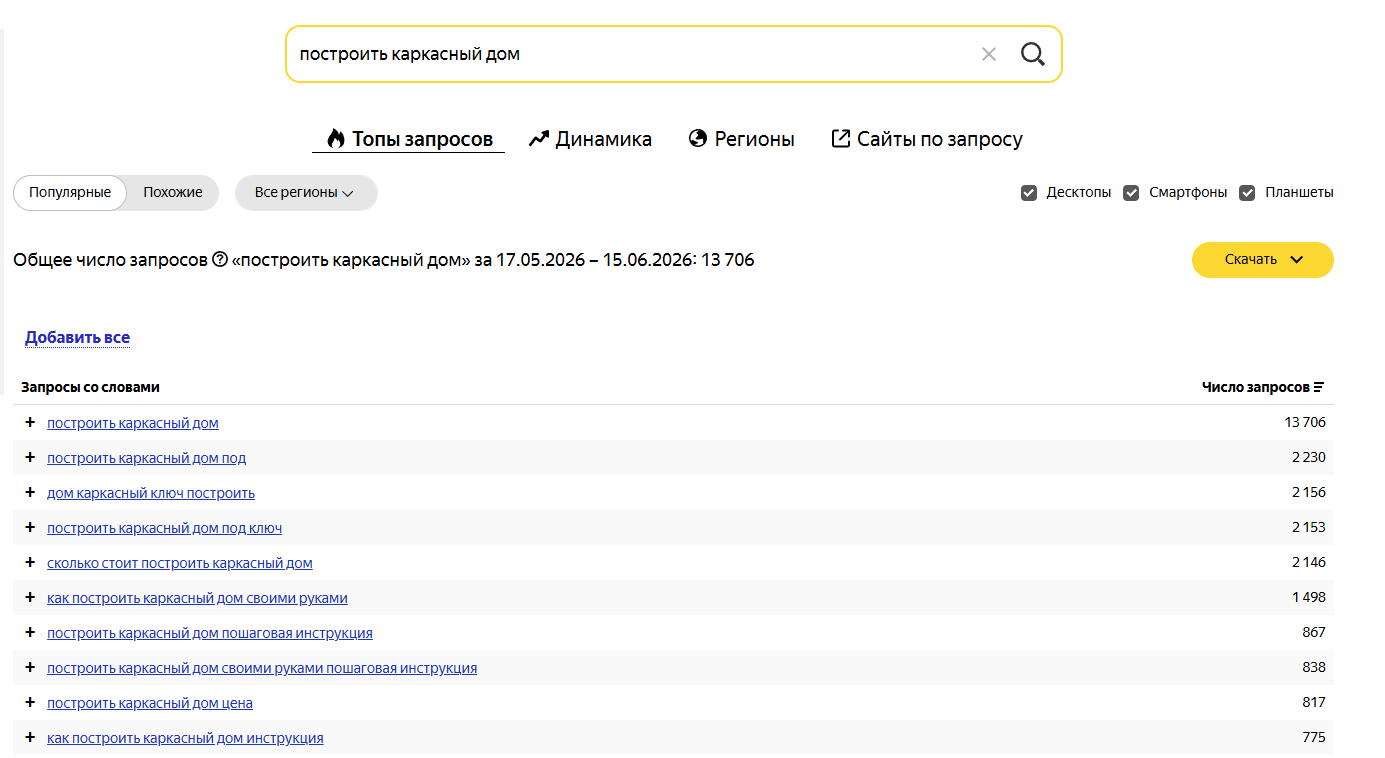Switch to the Динамика tab
This screenshot has height=758, width=1385.
590,139
